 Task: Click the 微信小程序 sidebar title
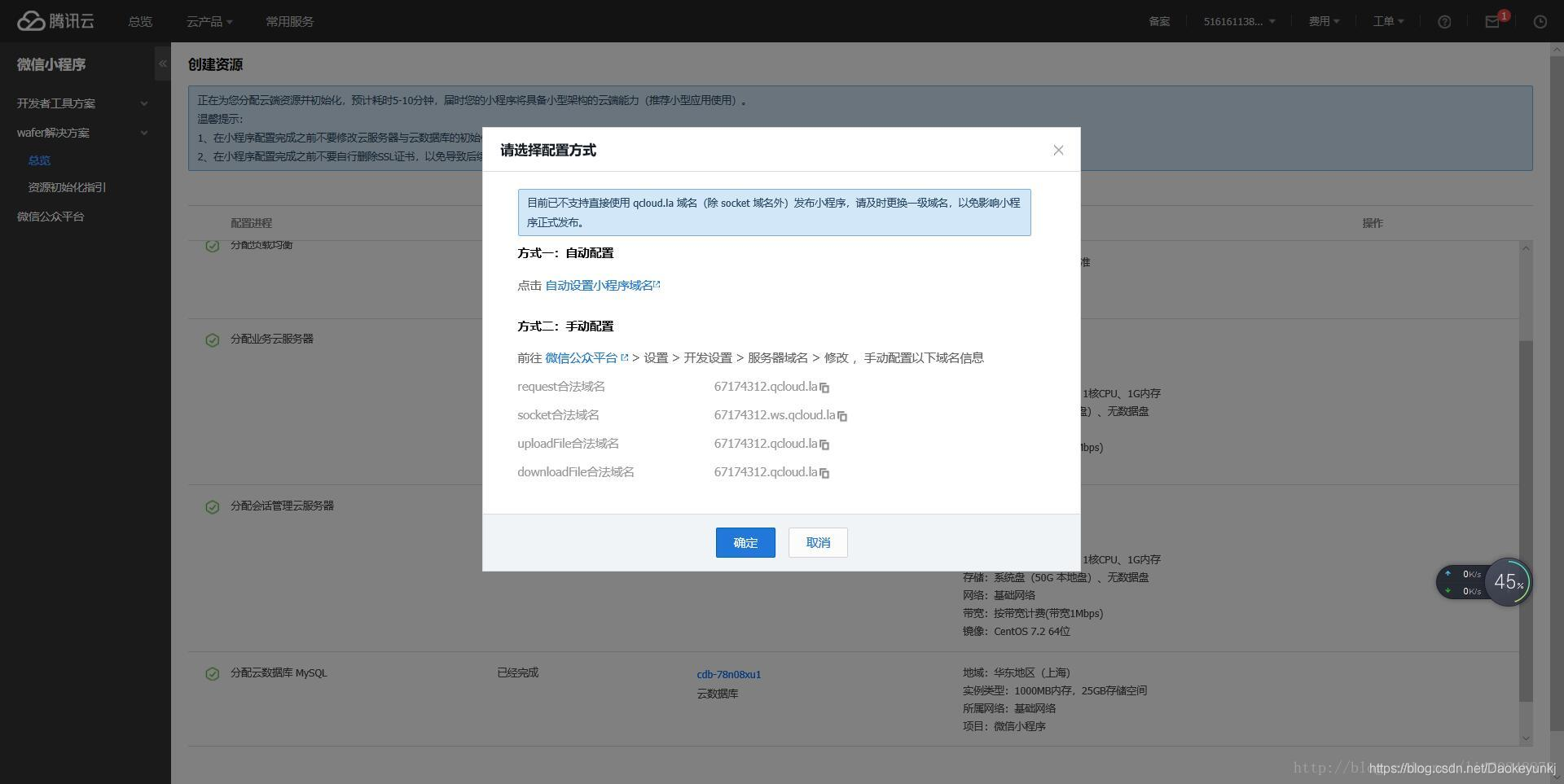(x=51, y=64)
